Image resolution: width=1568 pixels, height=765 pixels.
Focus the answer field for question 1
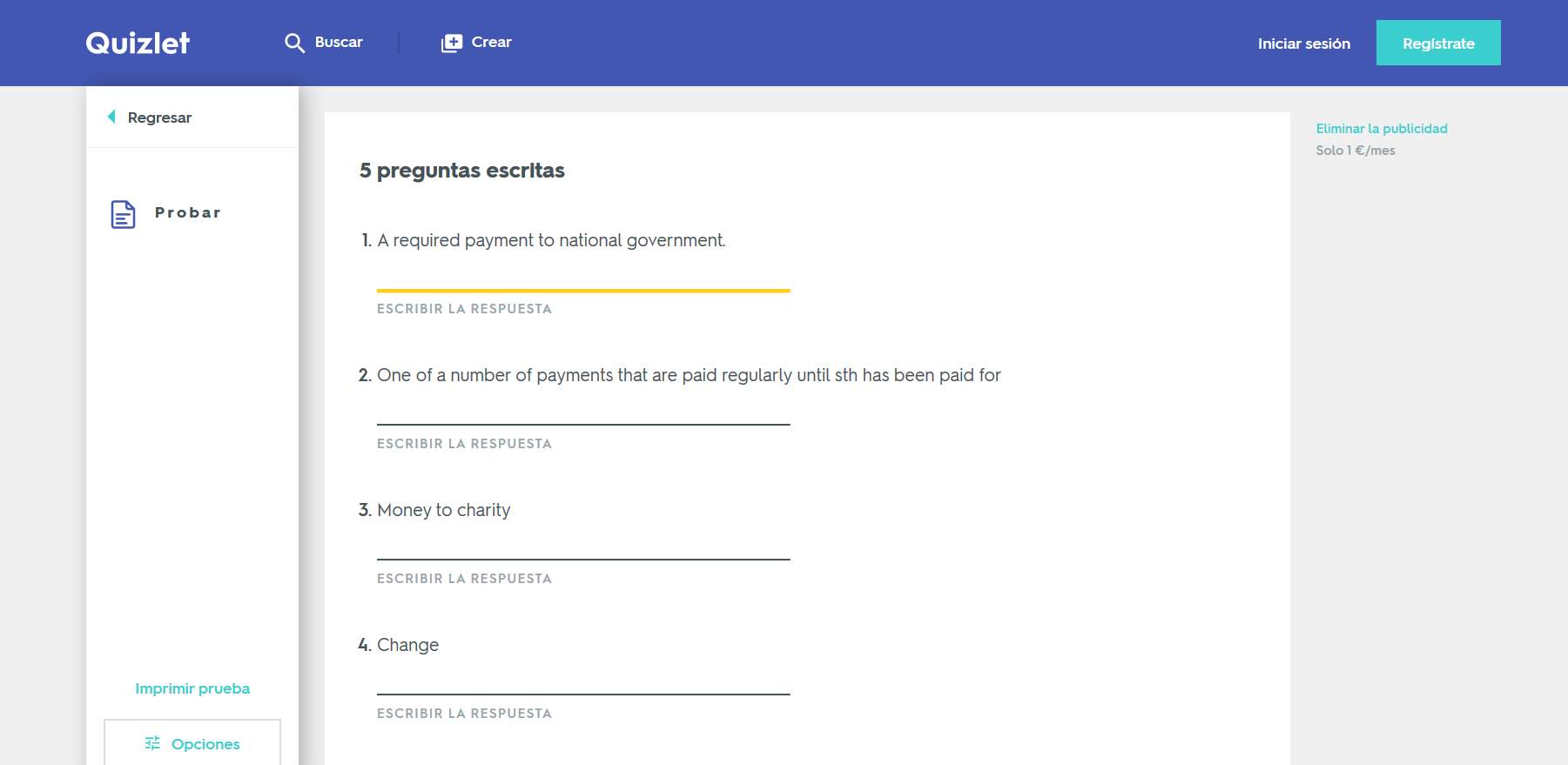[x=583, y=278]
